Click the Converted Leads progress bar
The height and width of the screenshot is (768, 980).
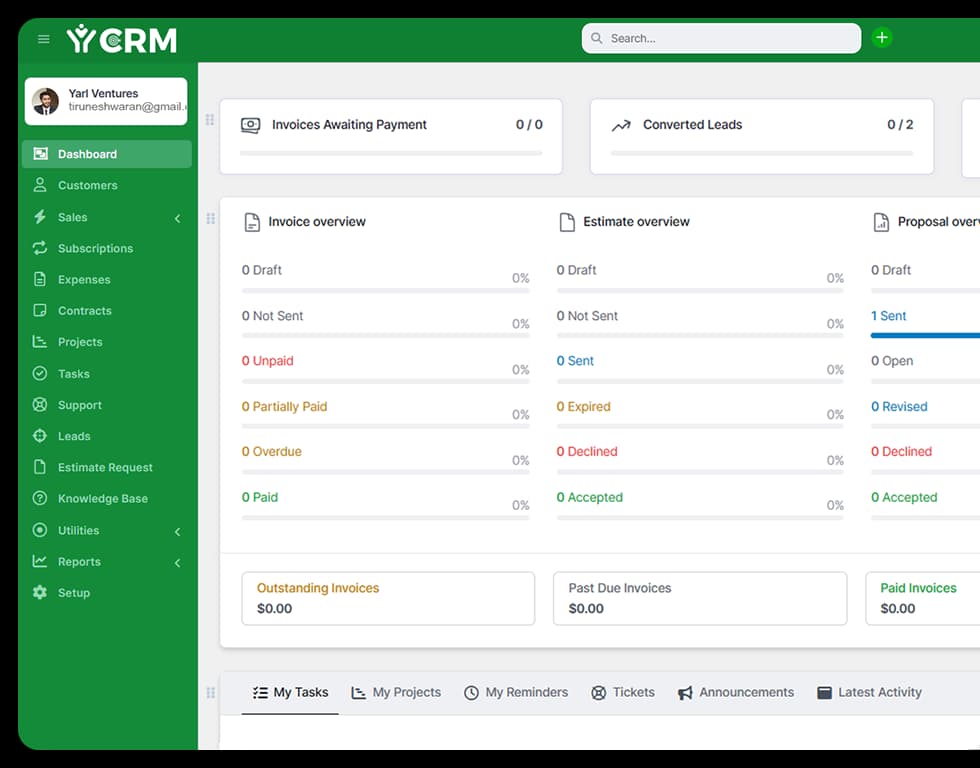[762, 153]
